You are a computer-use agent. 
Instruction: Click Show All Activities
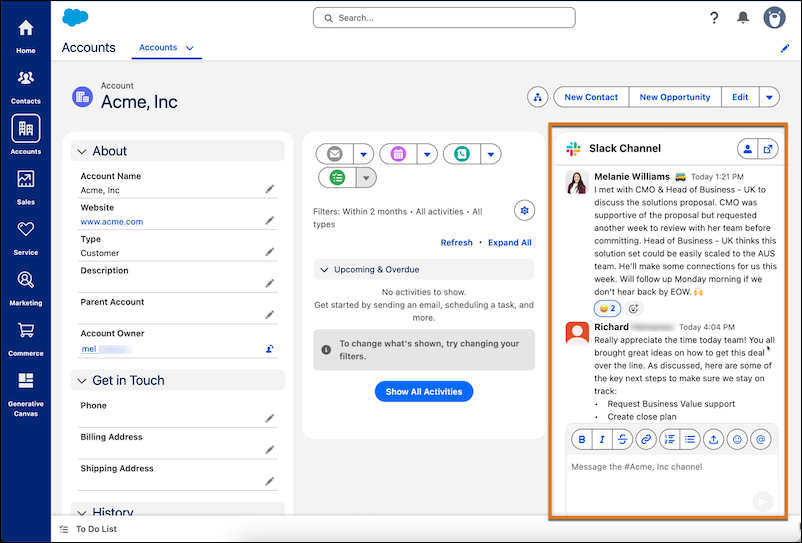[x=424, y=392]
